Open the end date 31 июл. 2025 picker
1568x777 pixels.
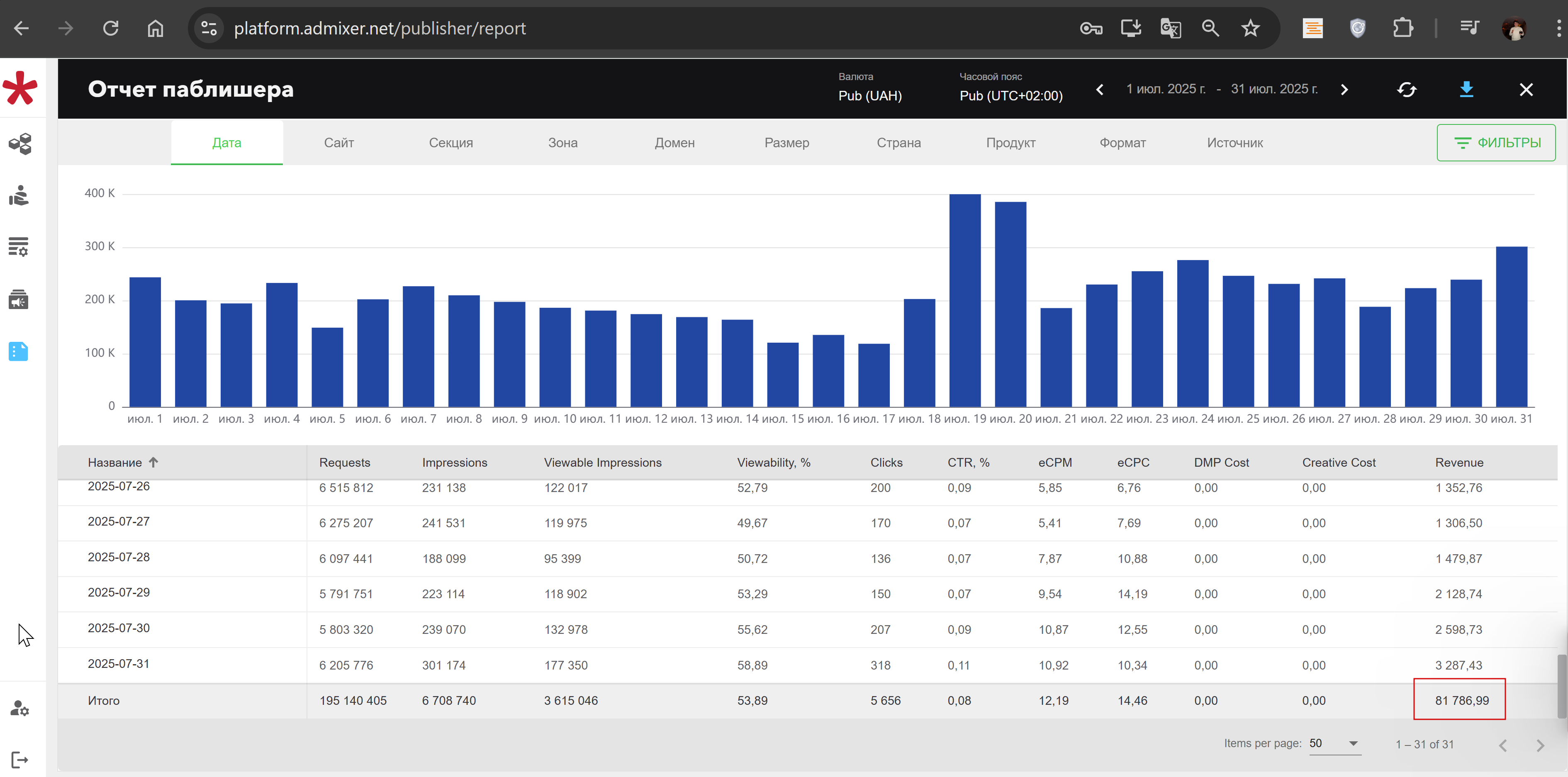(x=1274, y=89)
